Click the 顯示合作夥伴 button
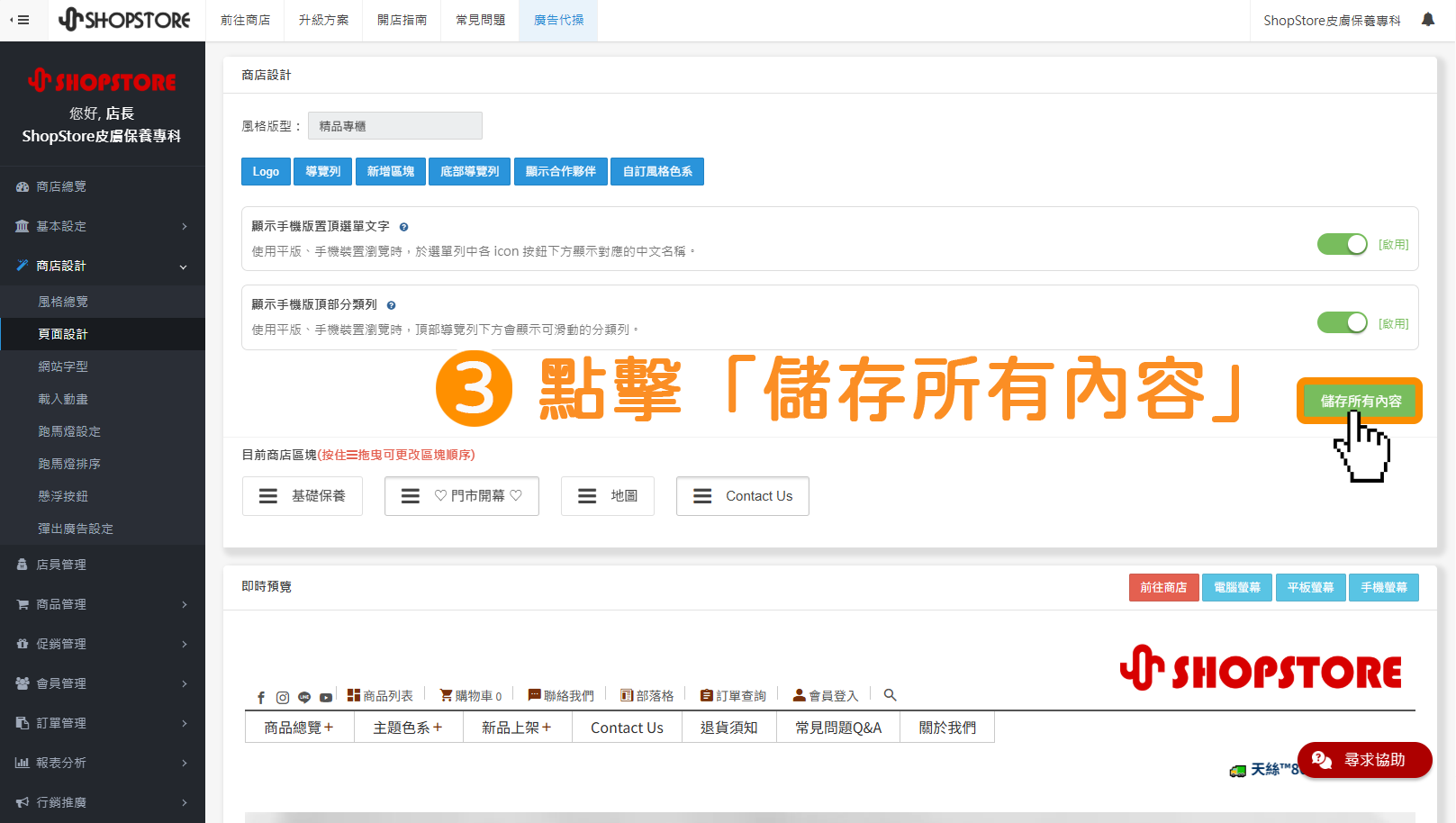Image resolution: width=1456 pixels, height=823 pixels. [x=561, y=171]
